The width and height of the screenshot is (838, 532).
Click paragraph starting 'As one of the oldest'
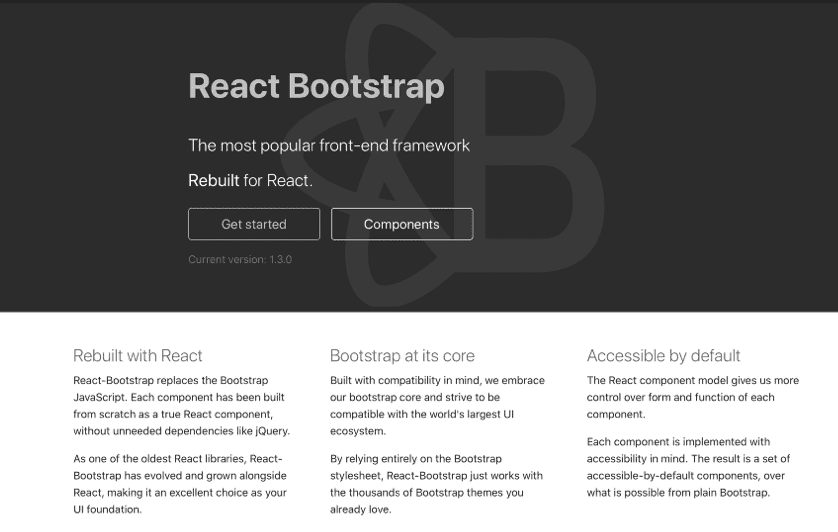pyautogui.click(x=180, y=484)
